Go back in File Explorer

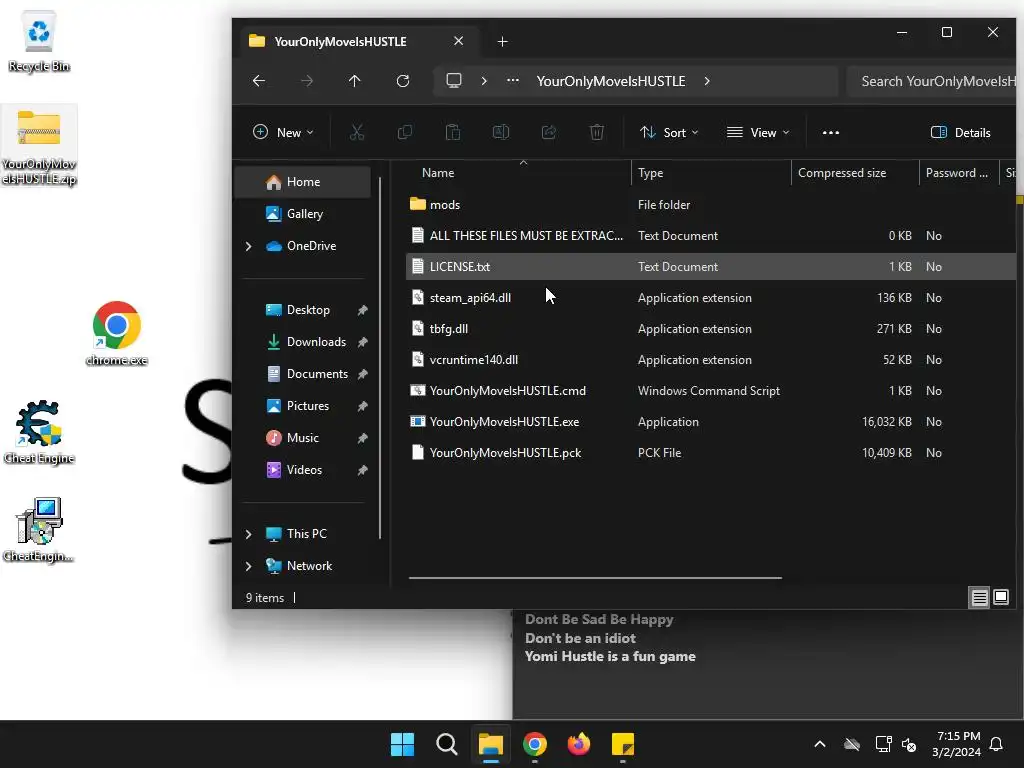pyautogui.click(x=259, y=81)
